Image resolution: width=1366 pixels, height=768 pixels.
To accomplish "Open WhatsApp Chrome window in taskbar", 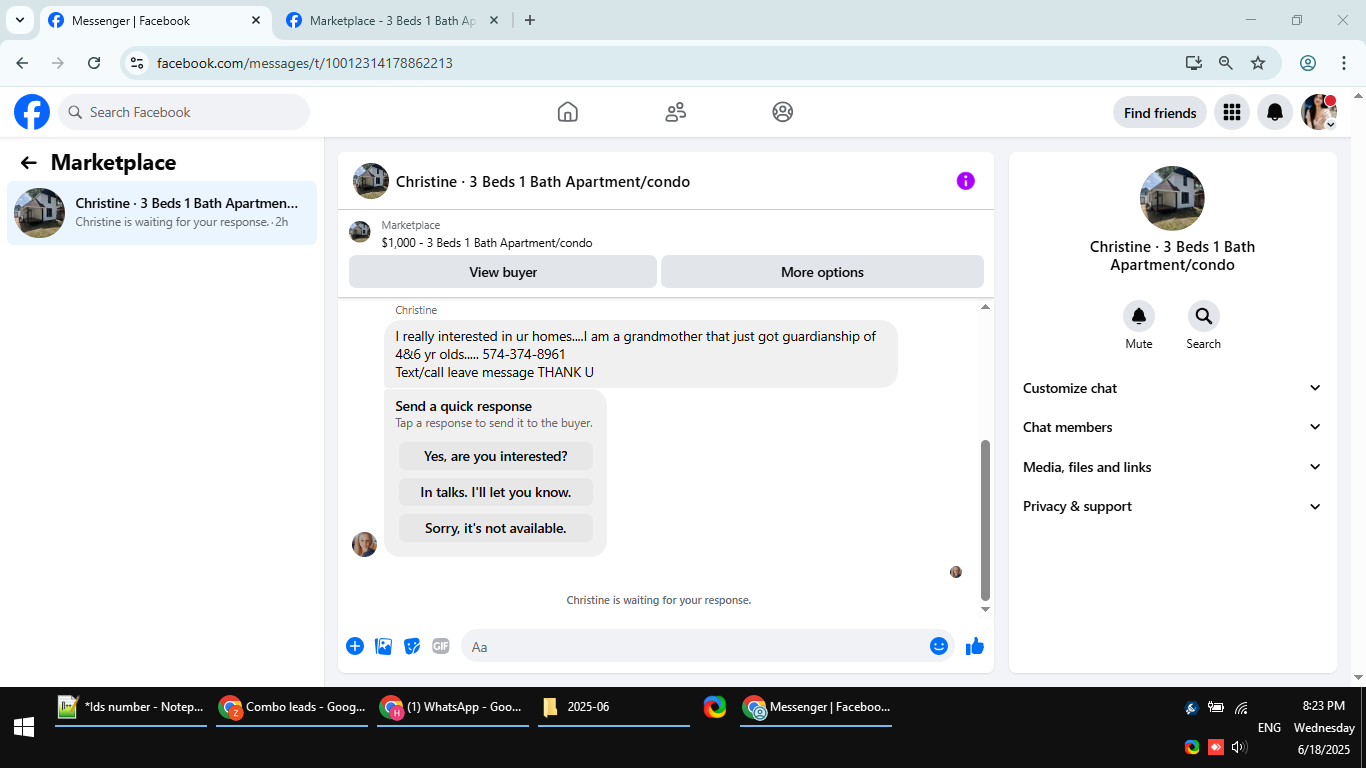I will tap(453, 707).
